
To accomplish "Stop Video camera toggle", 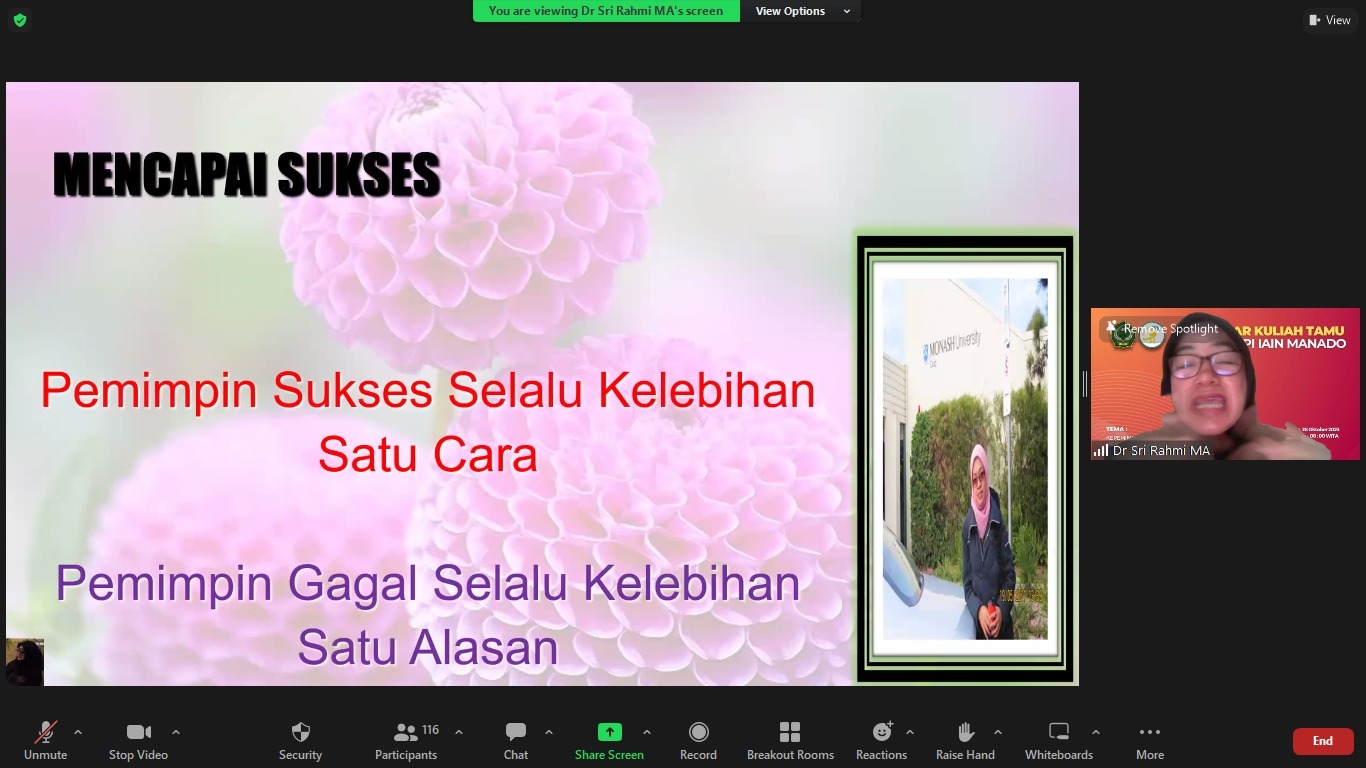I will coord(138,740).
